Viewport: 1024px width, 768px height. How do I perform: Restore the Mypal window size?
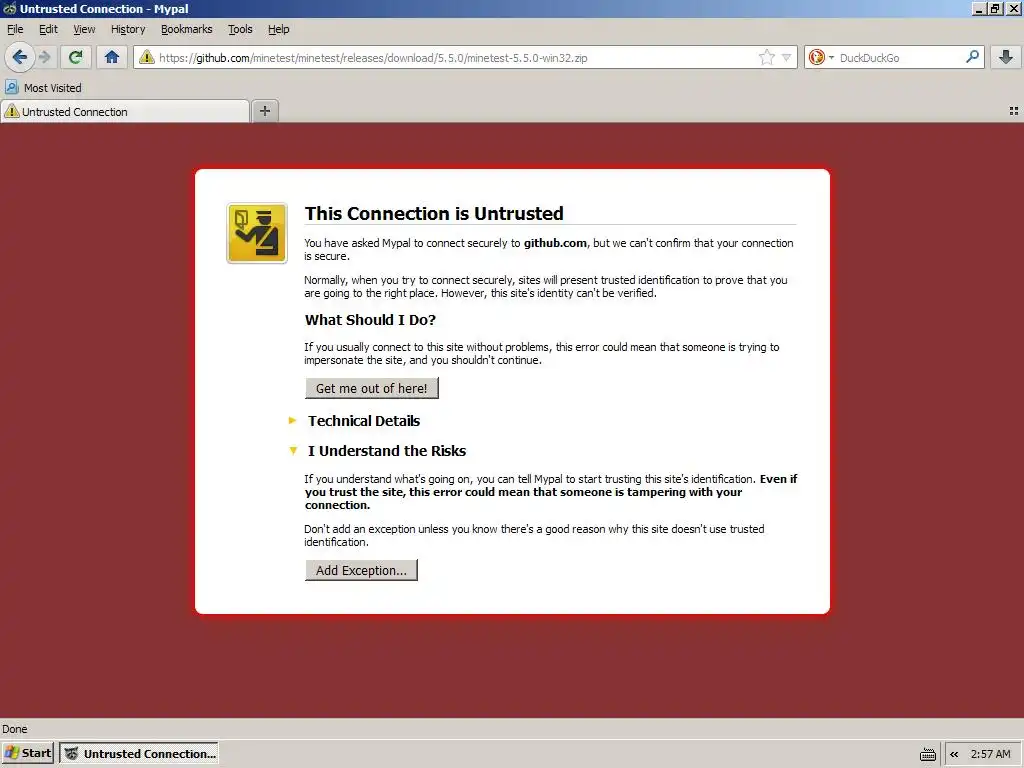coord(995,8)
